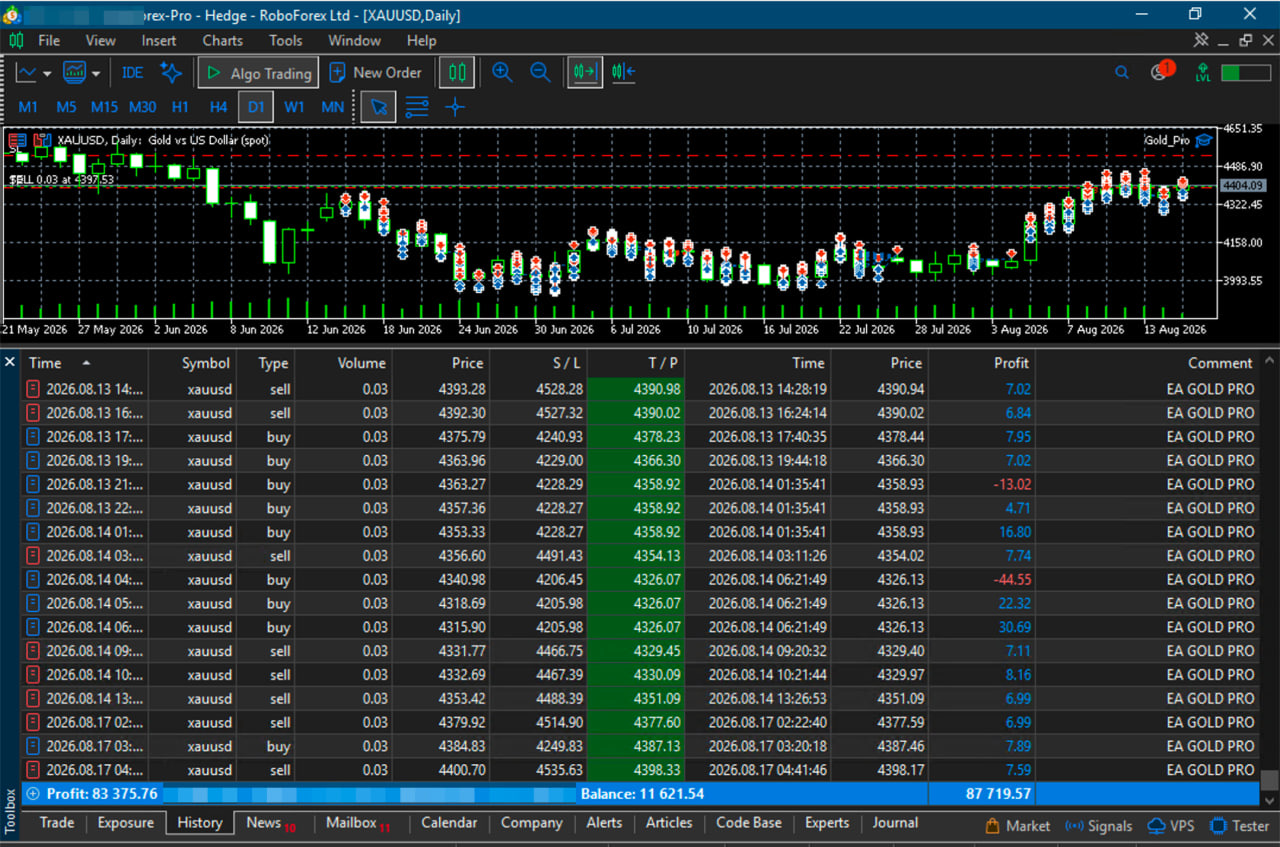Open the VPS link
Image resolution: width=1280 pixels, height=847 pixels.
pyautogui.click(x=1171, y=826)
